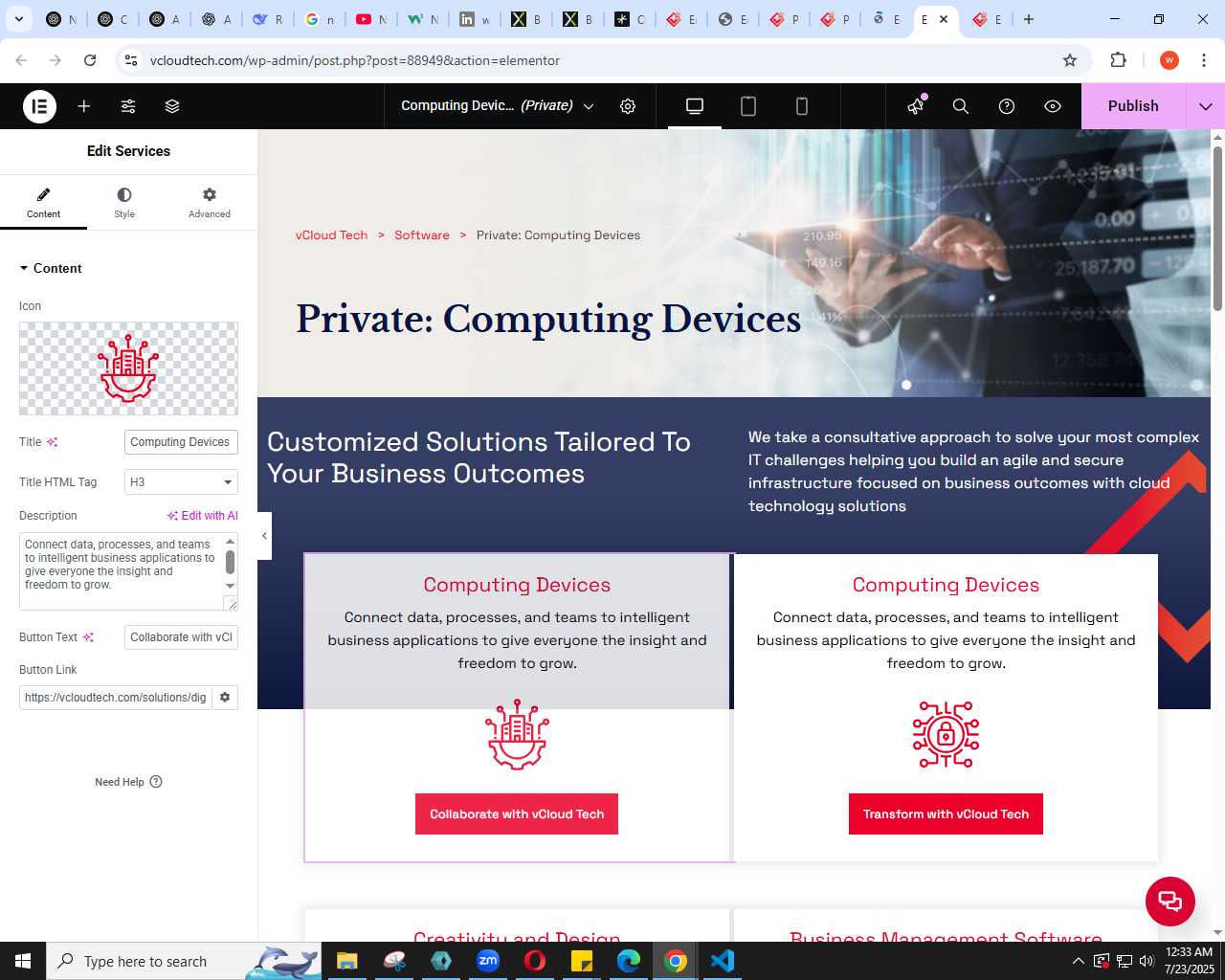Screen dimensions: 1225x980
Task: Switch to desktop preview mode
Action: 695,106
